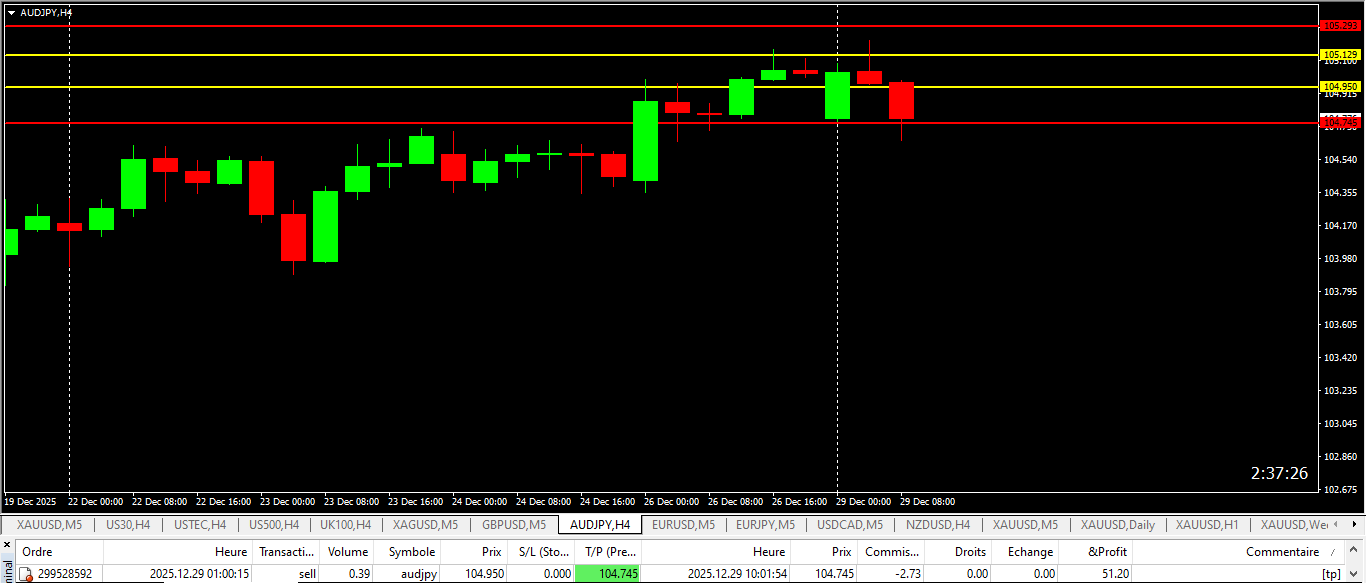Select the USTEC,H4 chart tab
The image size is (1366, 583).
[200, 525]
